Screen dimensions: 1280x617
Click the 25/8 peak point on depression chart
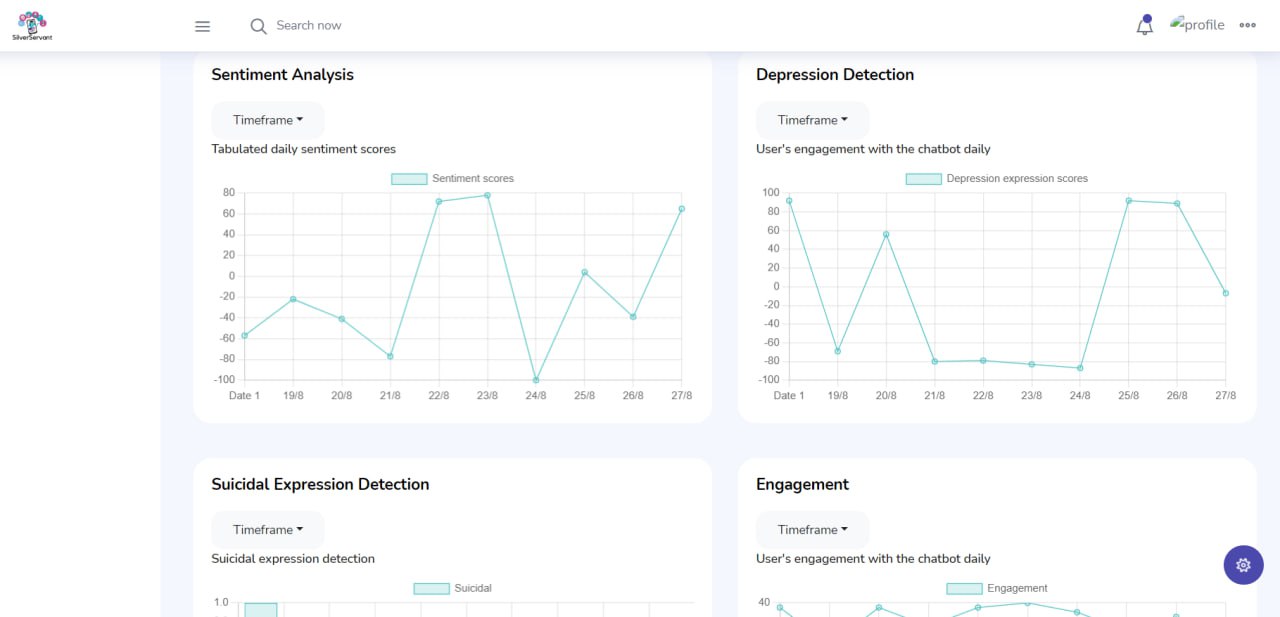1128,201
